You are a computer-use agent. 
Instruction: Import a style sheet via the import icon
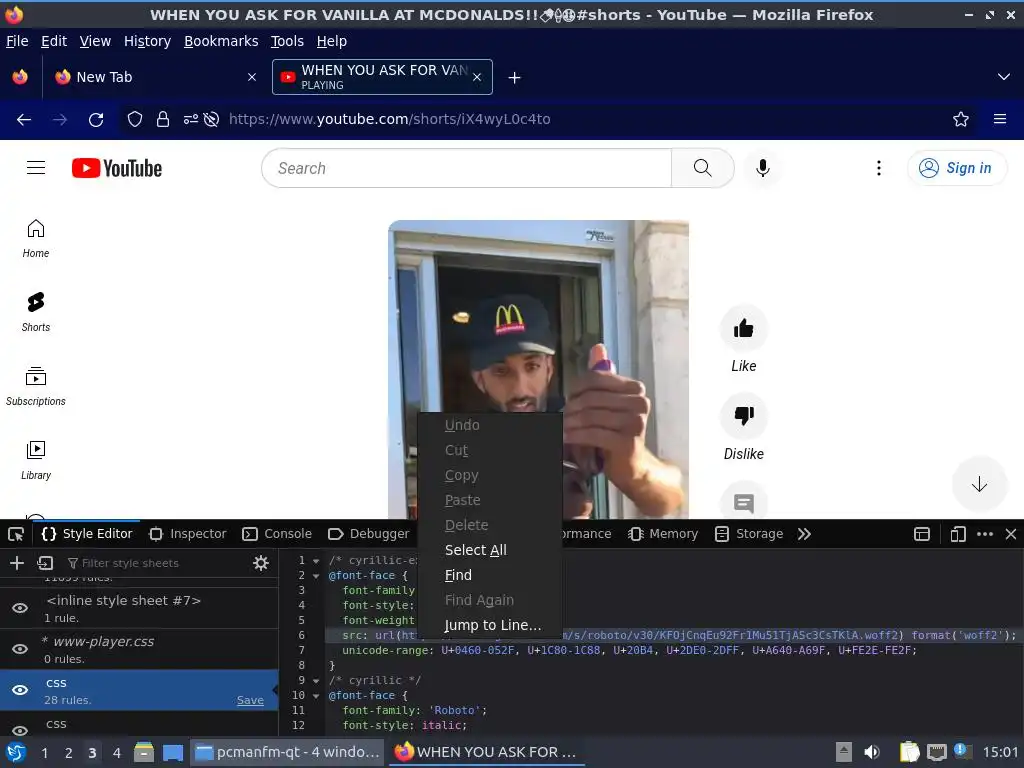click(45, 563)
